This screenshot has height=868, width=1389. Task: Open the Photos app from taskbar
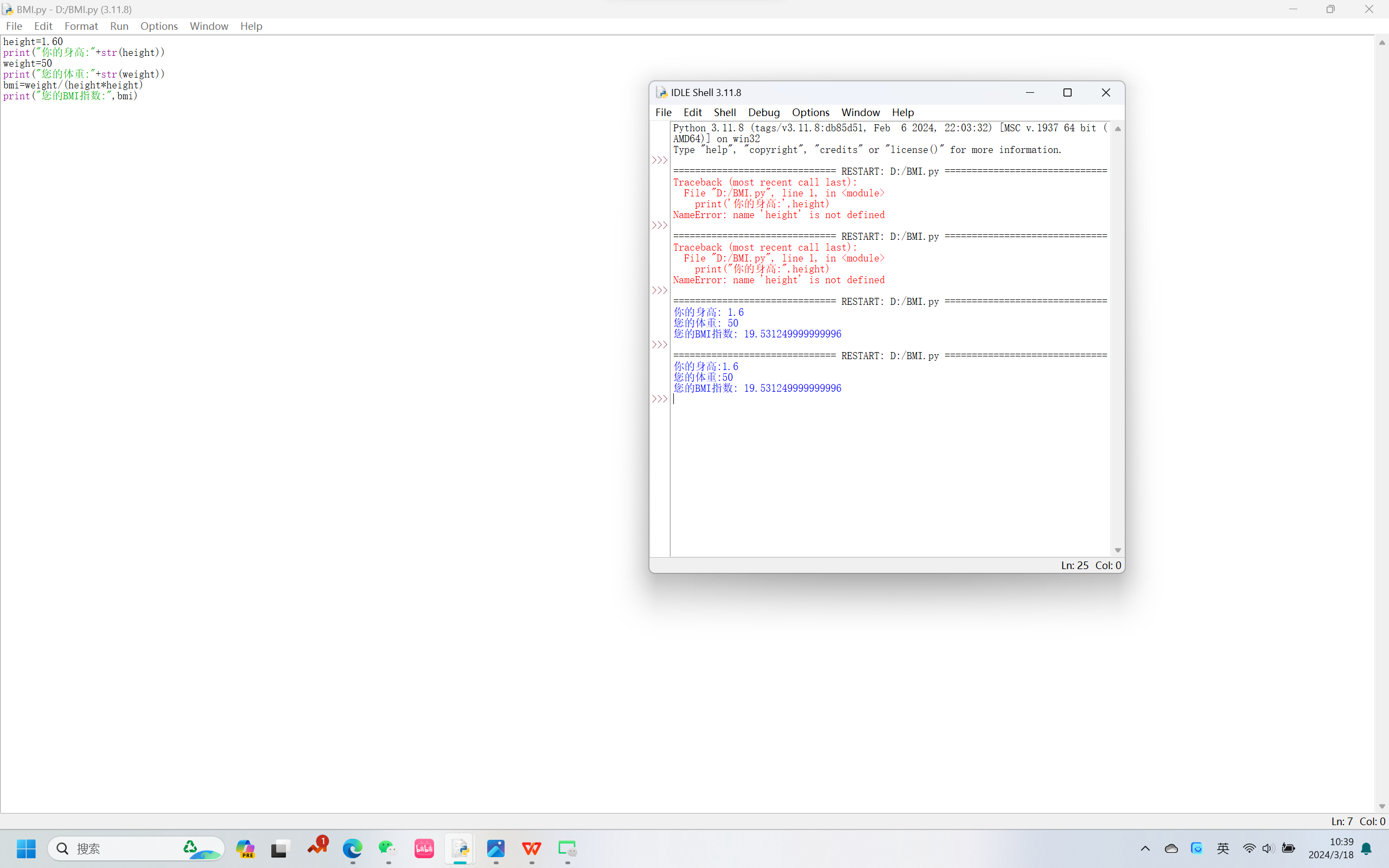[x=496, y=848]
